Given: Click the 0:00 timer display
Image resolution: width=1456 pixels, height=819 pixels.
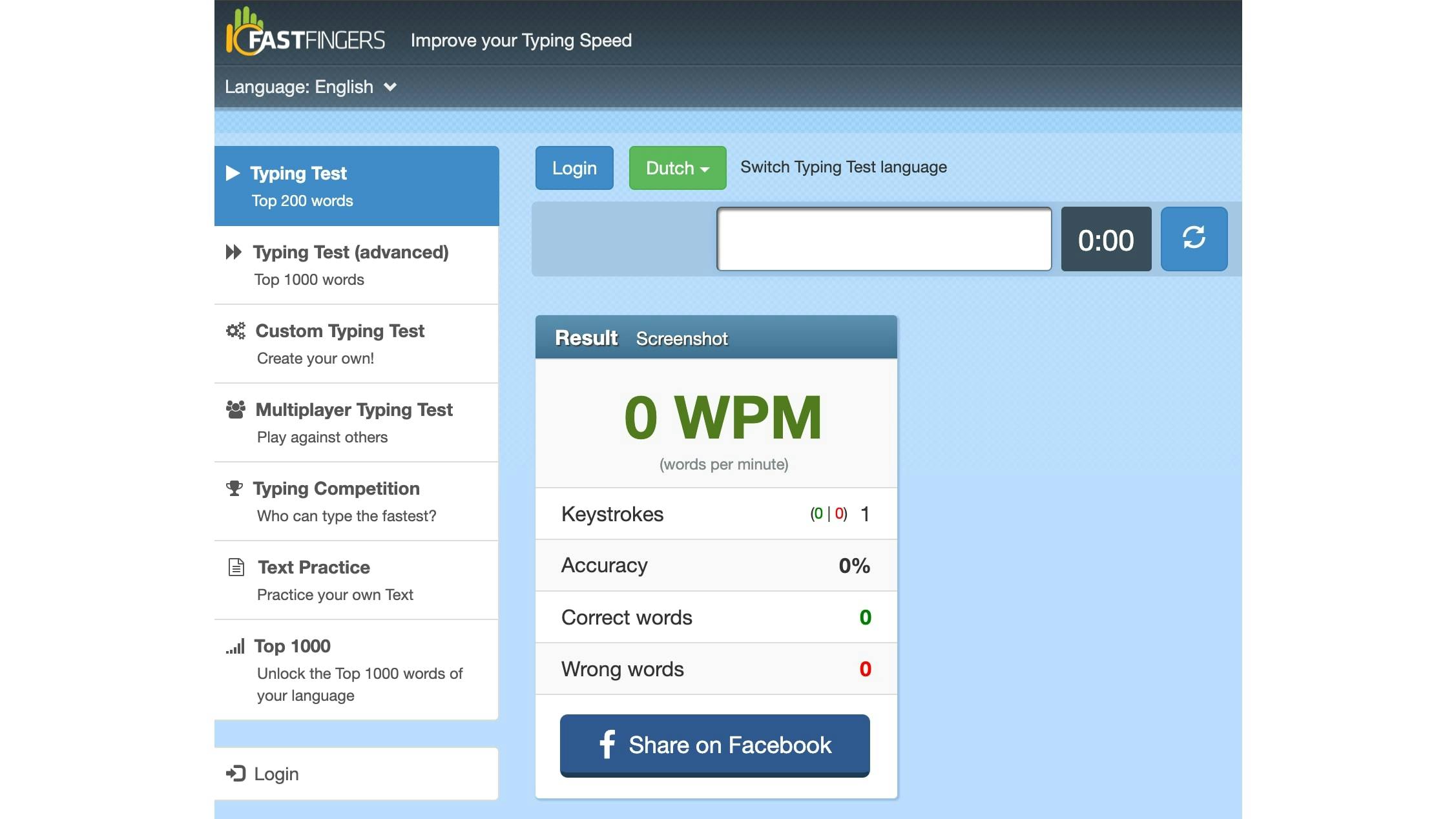Looking at the screenshot, I should pos(1105,240).
